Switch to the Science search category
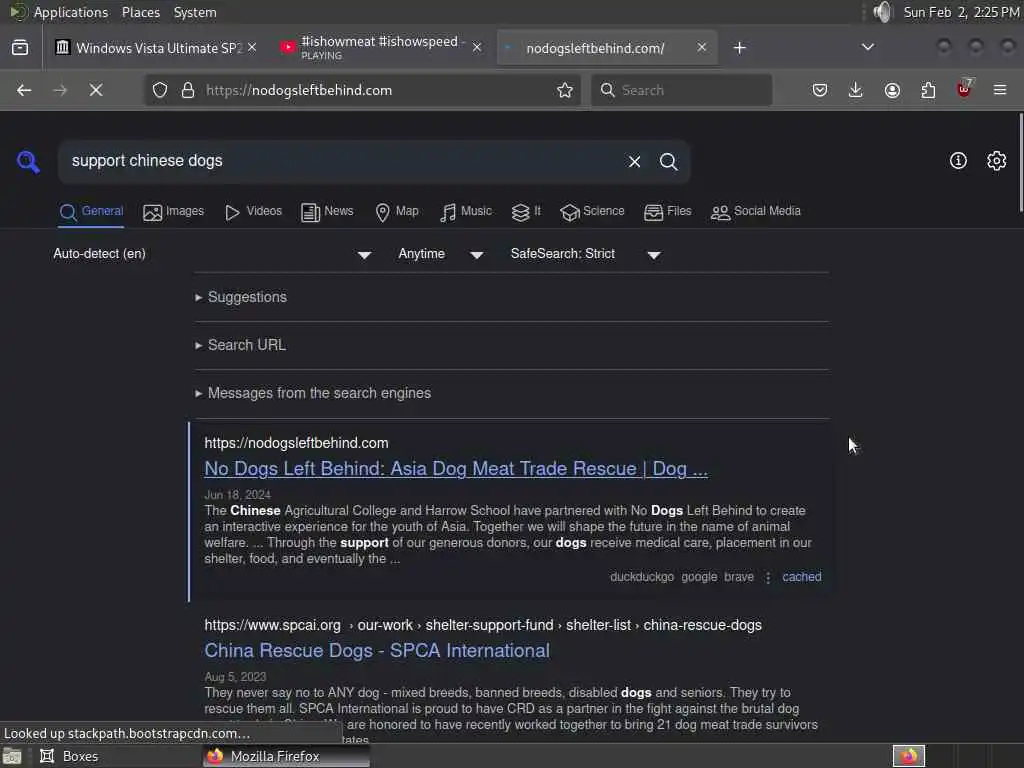1024x768 pixels. (592, 212)
